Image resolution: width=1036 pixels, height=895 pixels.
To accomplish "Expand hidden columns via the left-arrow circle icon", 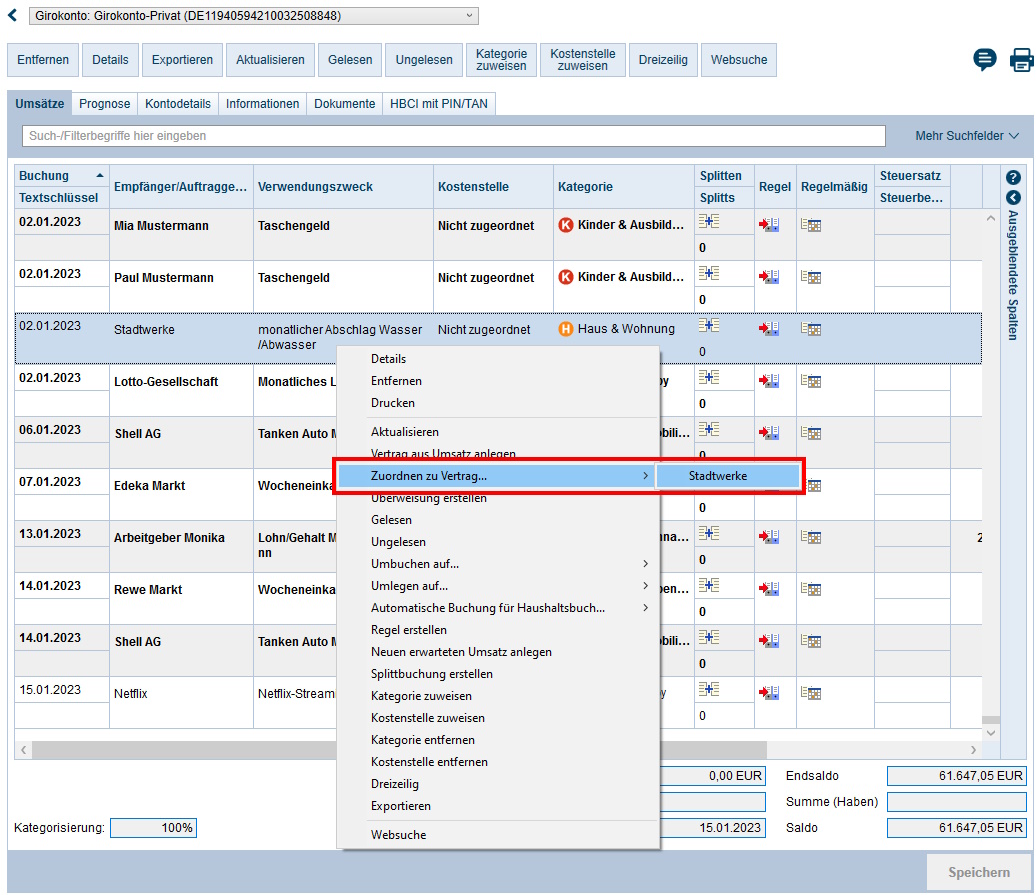I will [x=1013, y=197].
